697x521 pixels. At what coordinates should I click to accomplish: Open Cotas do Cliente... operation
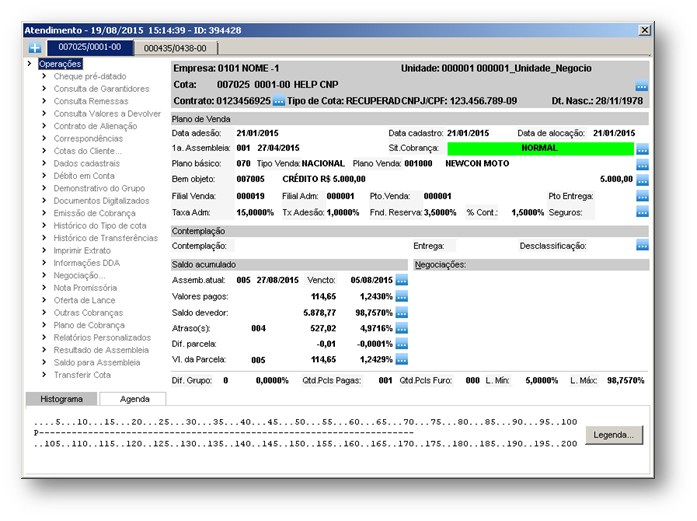click(88, 151)
